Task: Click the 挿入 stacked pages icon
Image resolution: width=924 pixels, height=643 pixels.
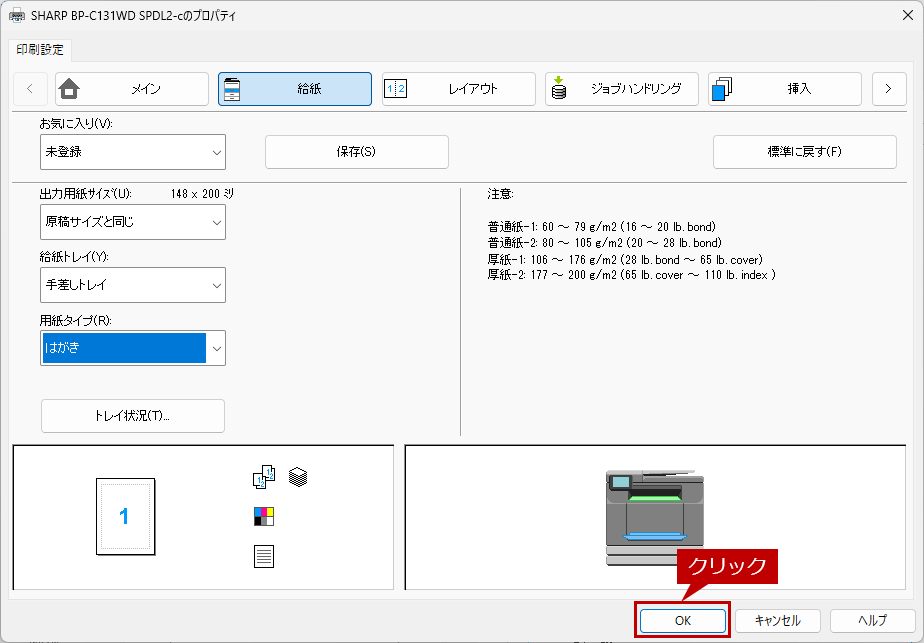Action: [x=722, y=89]
